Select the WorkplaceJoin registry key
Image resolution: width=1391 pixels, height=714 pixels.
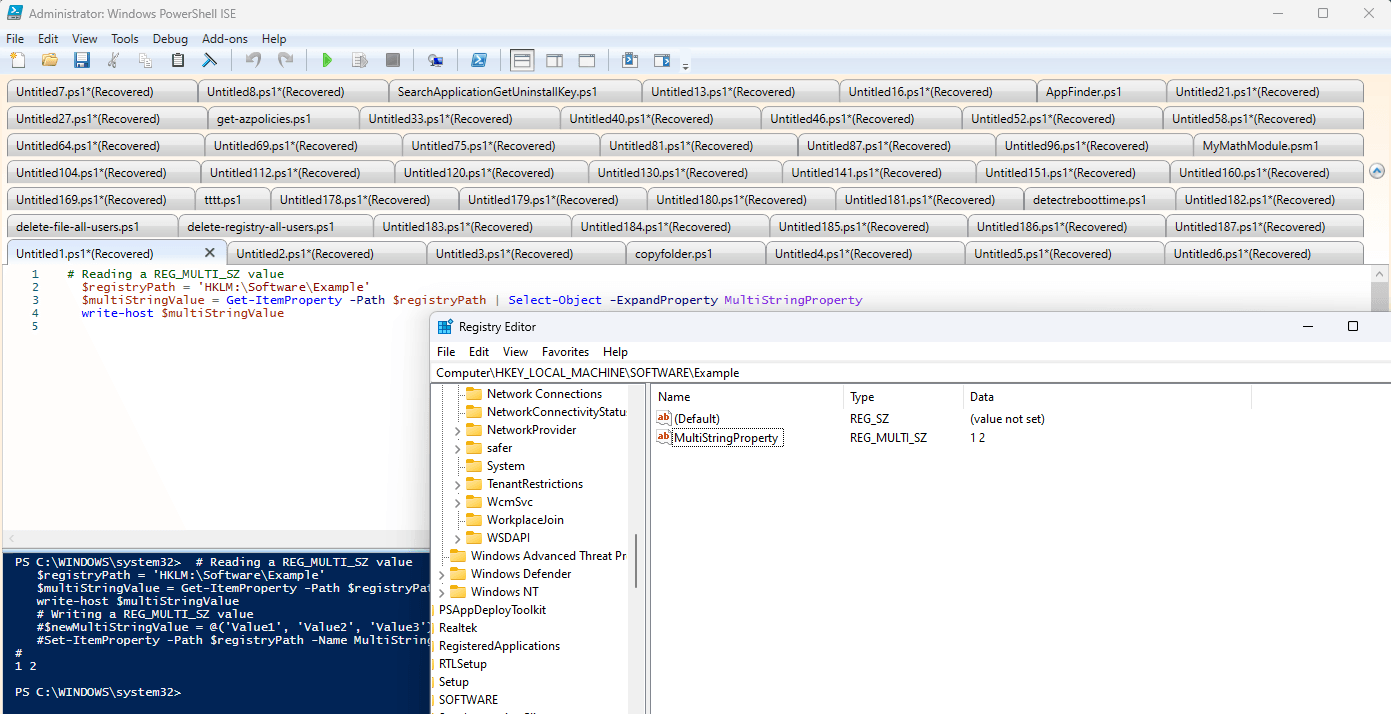pos(525,520)
